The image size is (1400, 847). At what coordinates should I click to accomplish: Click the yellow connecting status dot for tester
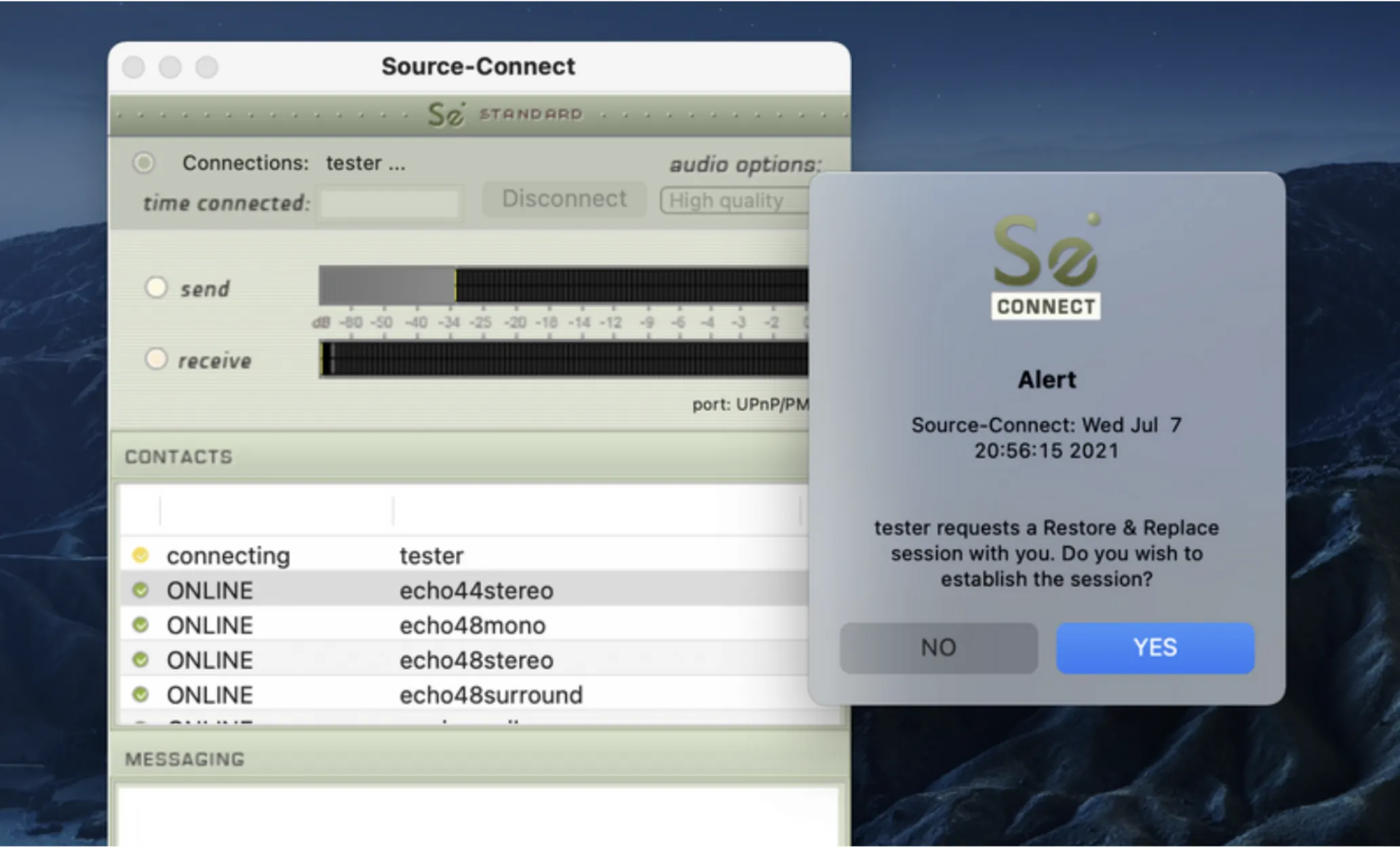pyautogui.click(x=140, y=555)
